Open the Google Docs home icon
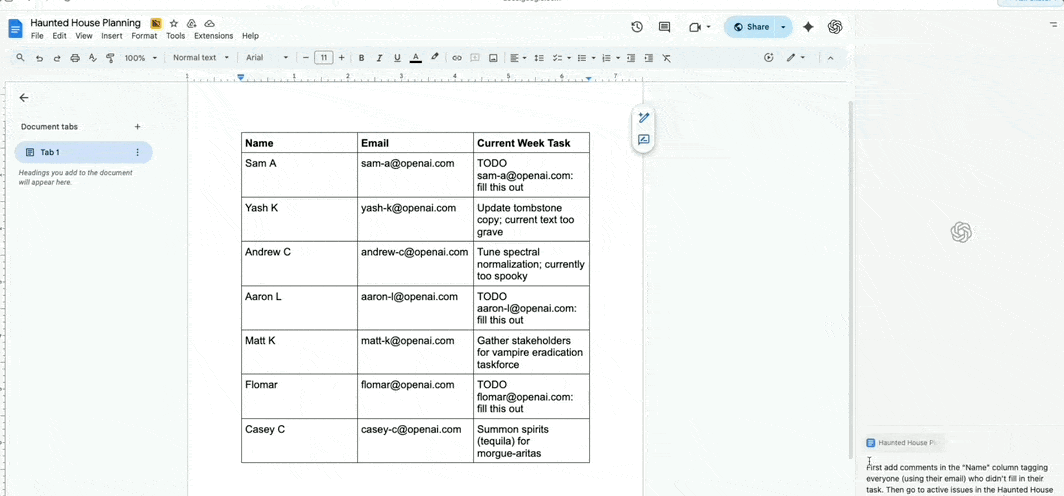The width and height of the screenshot is (1064, 496). [x=15, y=28]
